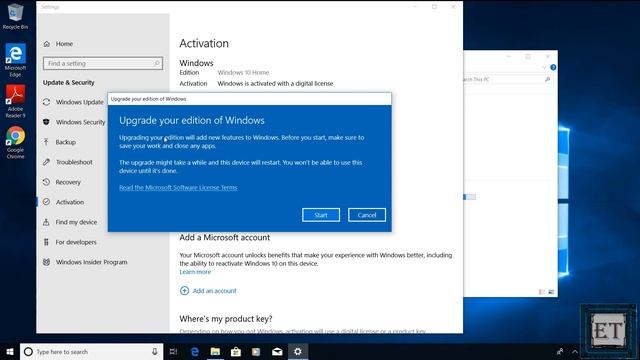Launch Edge from the taskbar
The width and height of the screenshot is (640, 360).
pyautogui.click(x=195, y=351)
